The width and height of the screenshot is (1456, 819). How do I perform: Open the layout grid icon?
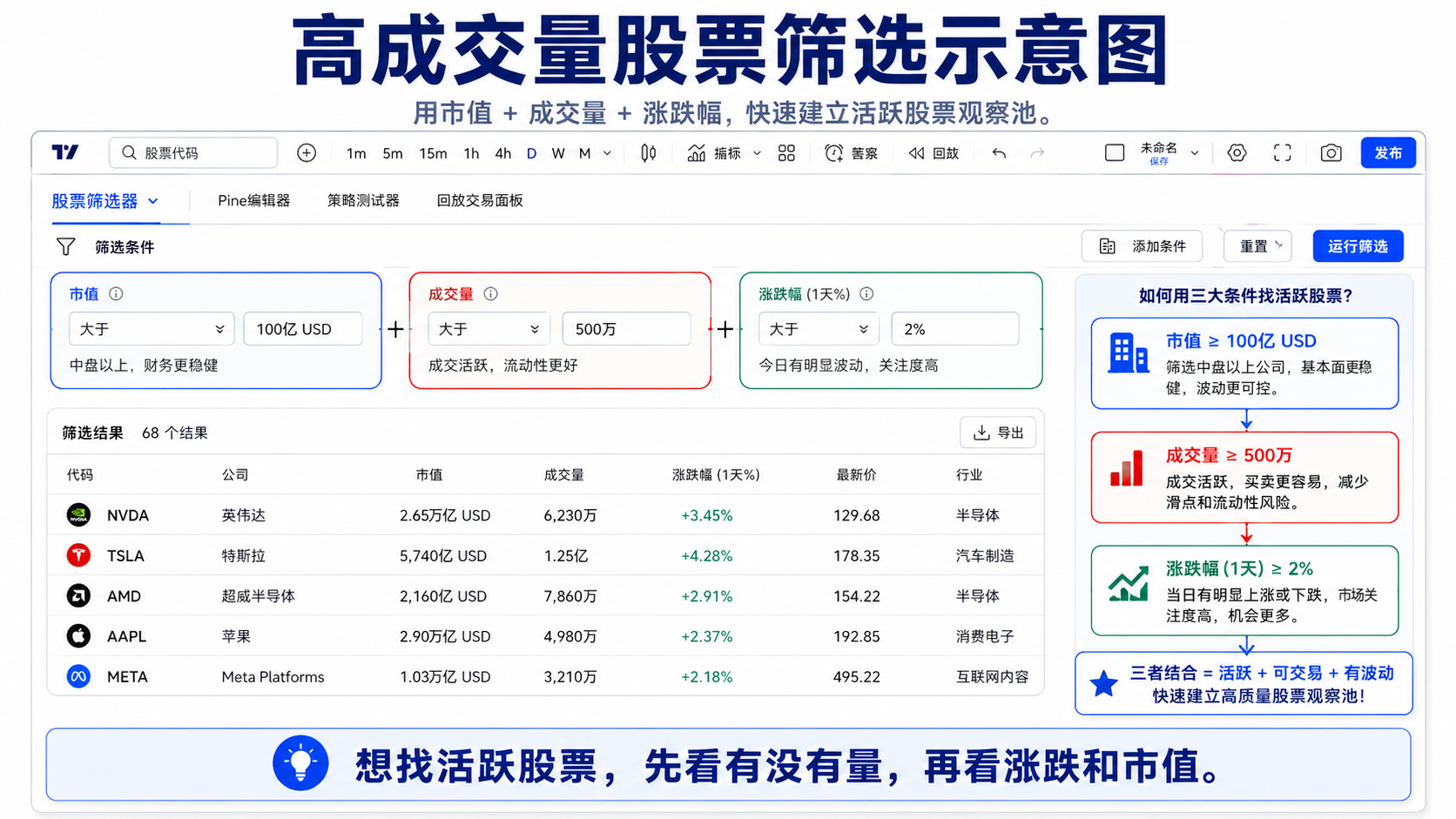786,153
